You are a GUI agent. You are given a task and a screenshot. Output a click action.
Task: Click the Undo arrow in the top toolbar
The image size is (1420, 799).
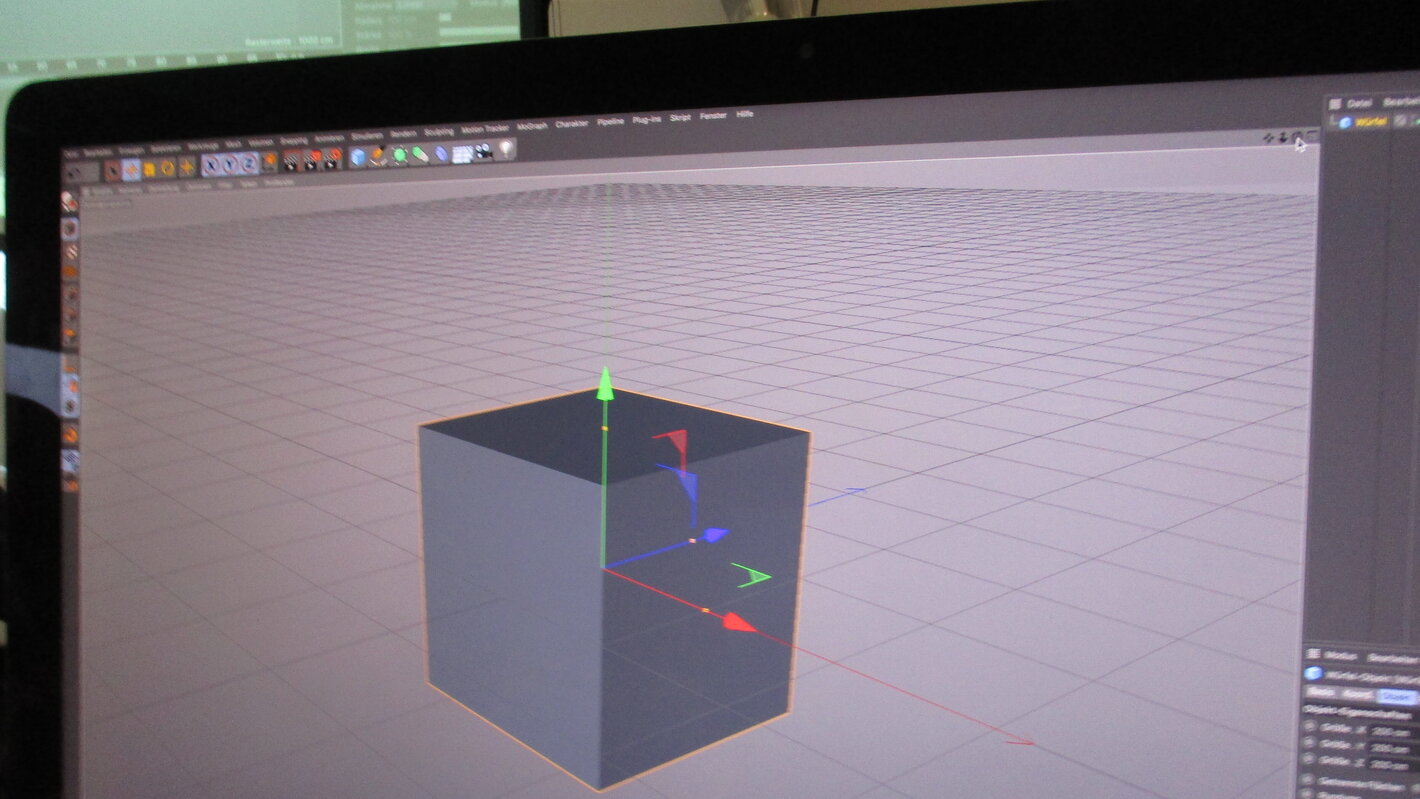coord(75,173)
